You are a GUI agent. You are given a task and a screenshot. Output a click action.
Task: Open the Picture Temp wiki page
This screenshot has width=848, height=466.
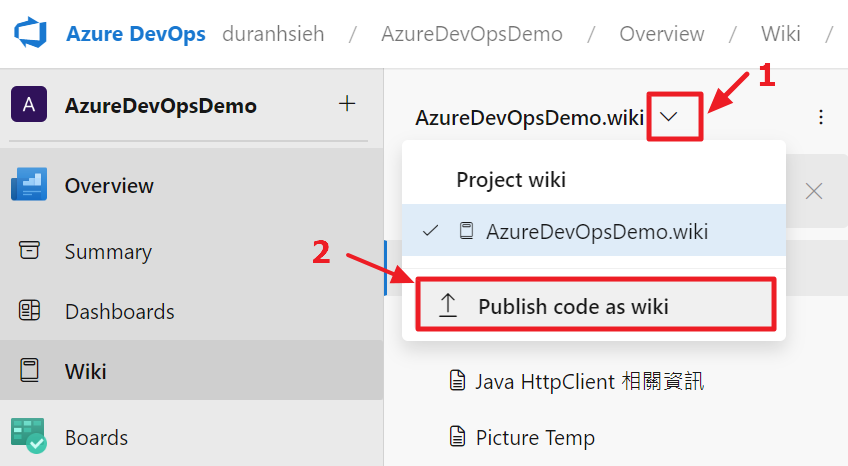[535, 437]
